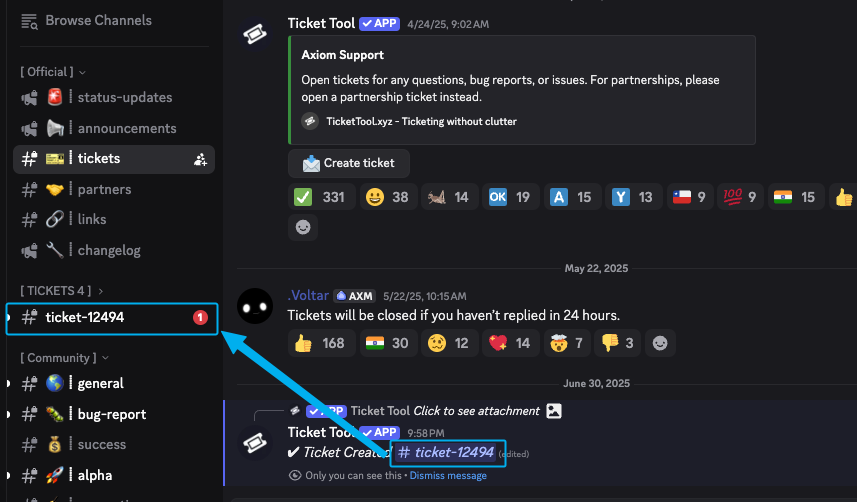Click the .Voltar user avatar
The image size is (857, 502).
point(254,307)
